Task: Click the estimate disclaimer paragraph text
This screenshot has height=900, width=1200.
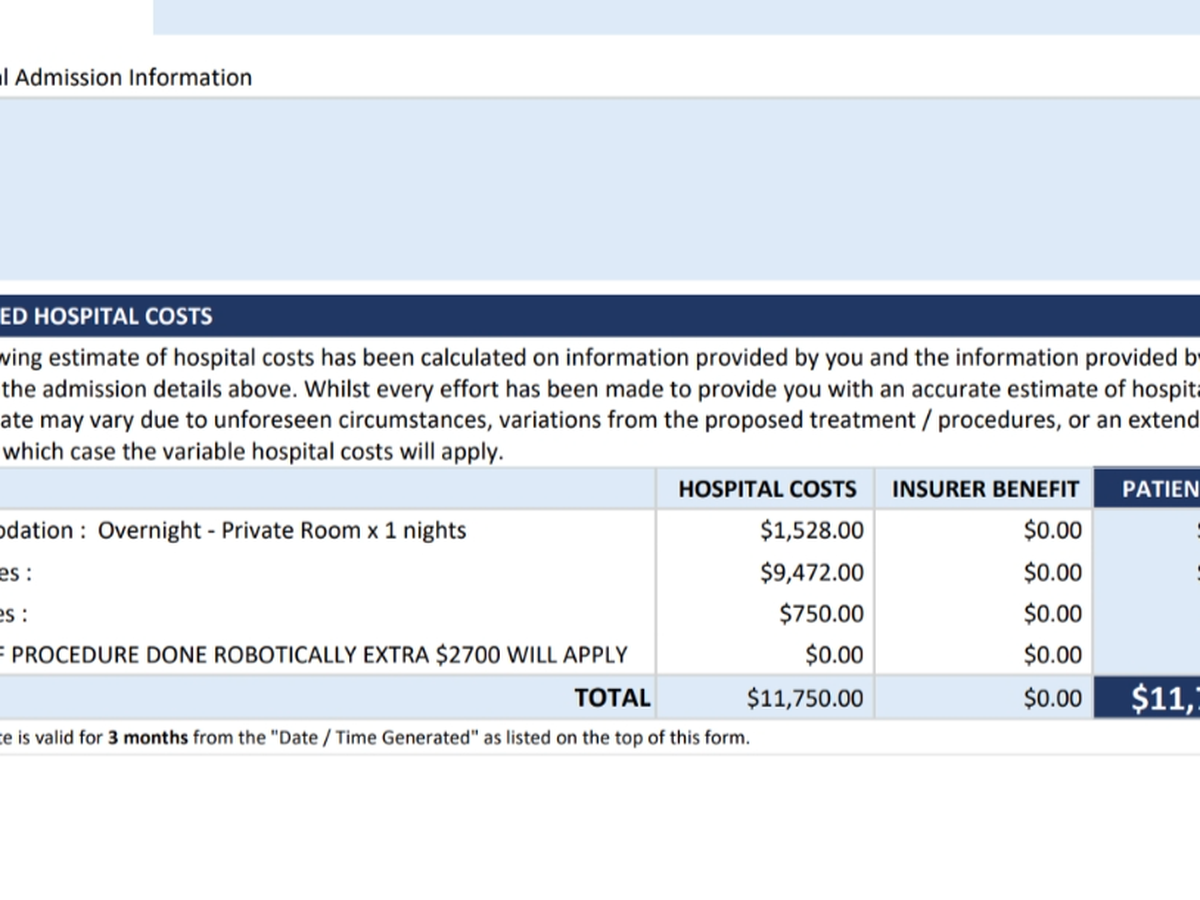Action: point(600,404)
